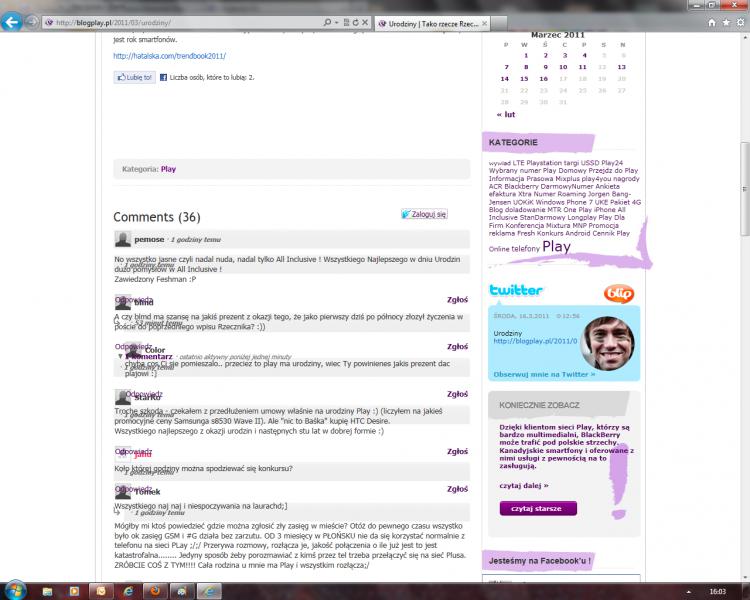
Task: Go to previous month via « lut
Action: [506, 115]
